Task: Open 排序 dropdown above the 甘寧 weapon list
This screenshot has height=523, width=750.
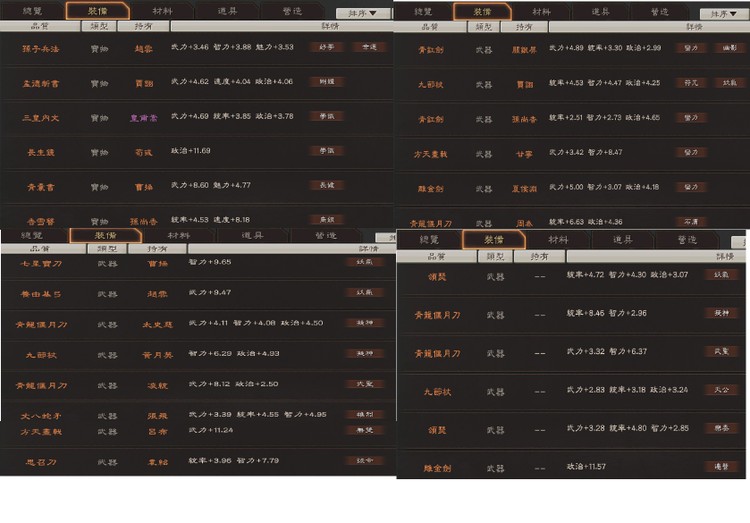Action: pos(724,14)
